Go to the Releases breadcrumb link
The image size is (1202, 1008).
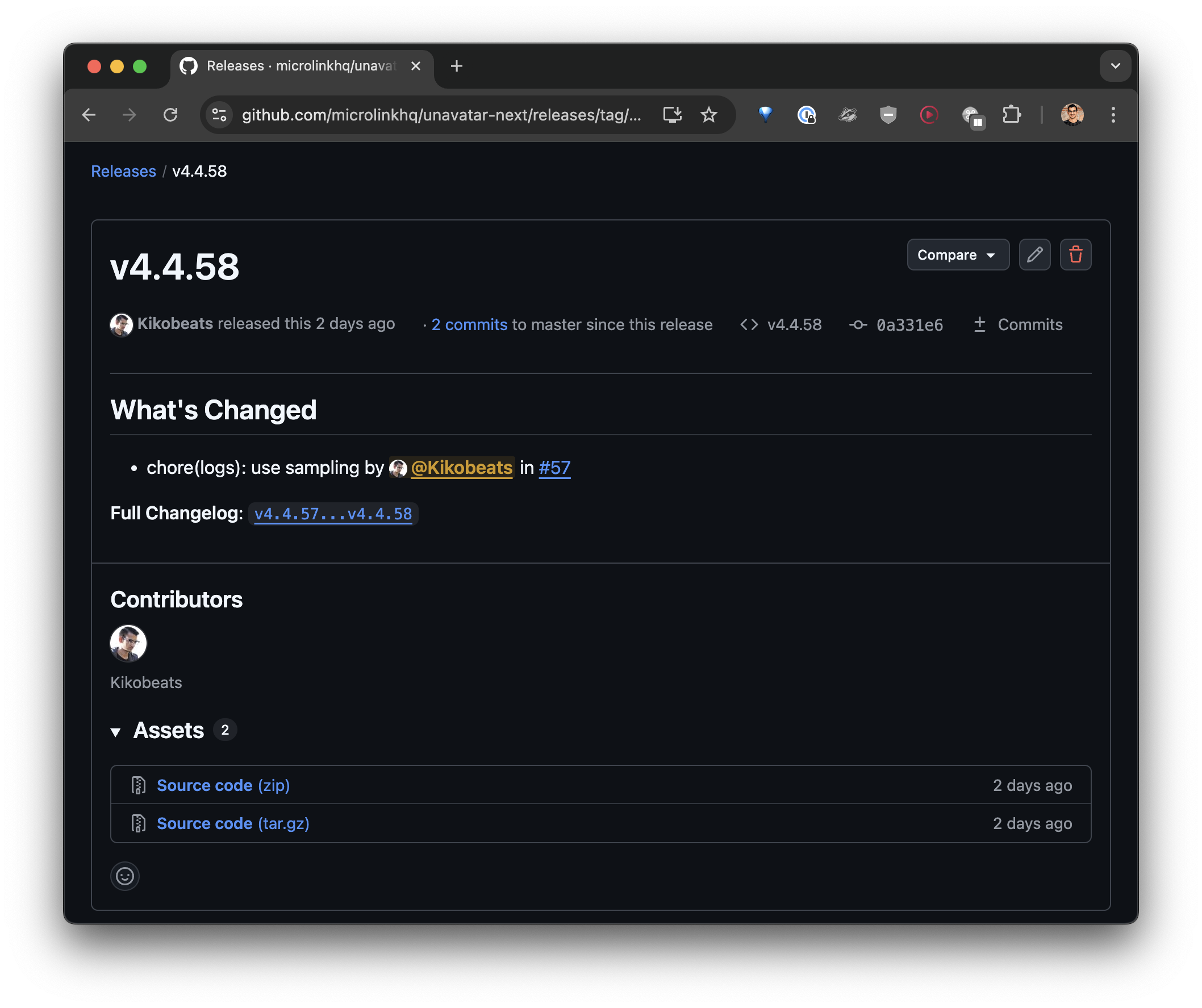[124, 171]
